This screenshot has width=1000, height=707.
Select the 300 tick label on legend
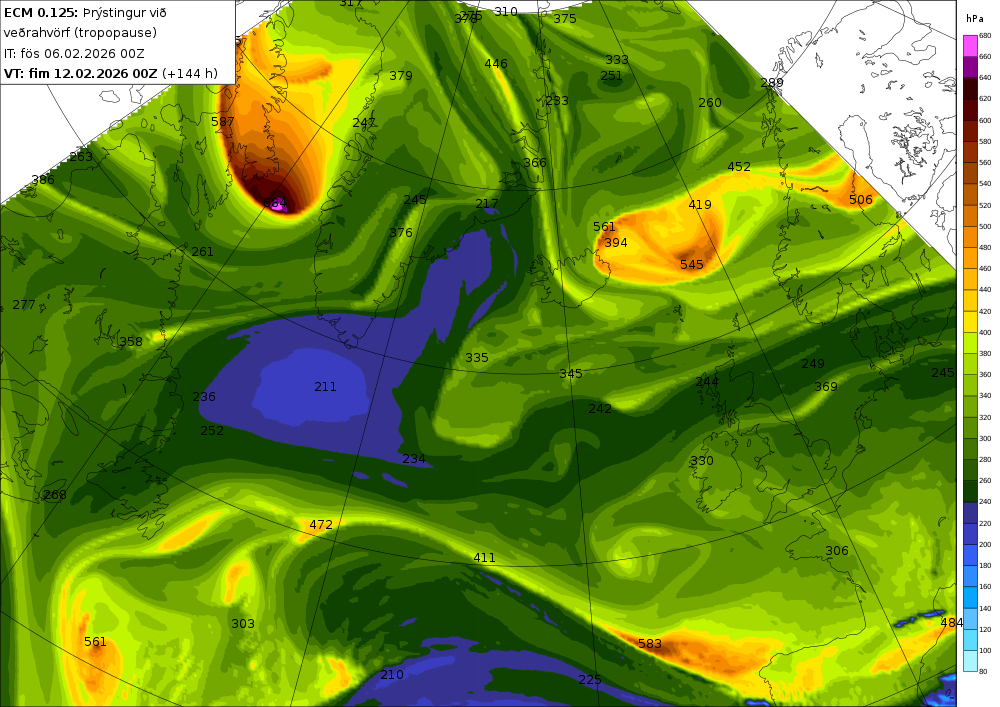(985, 439)
